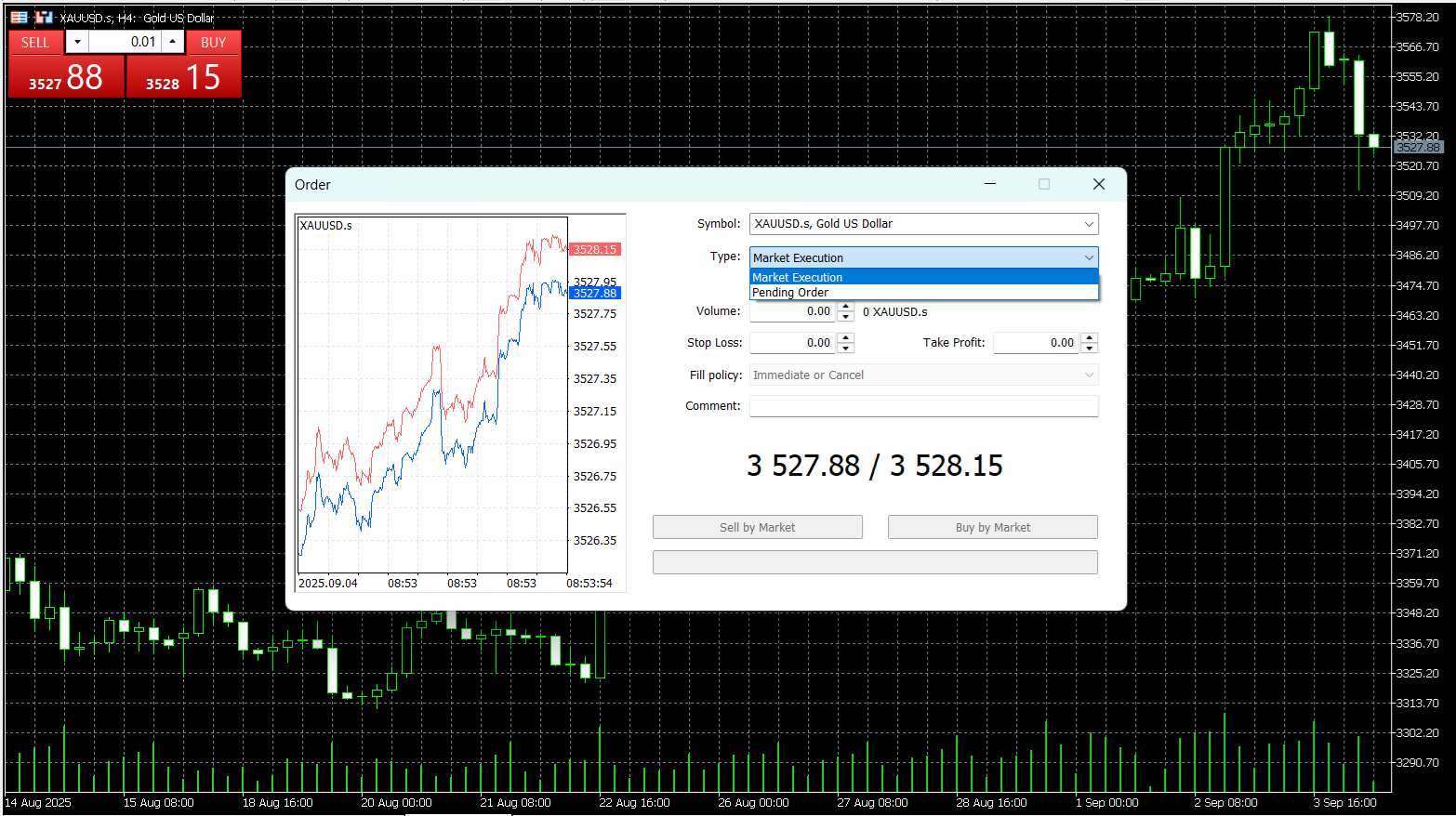Click Sell by Market button
1456x816 pixels.
pos(758,527)
